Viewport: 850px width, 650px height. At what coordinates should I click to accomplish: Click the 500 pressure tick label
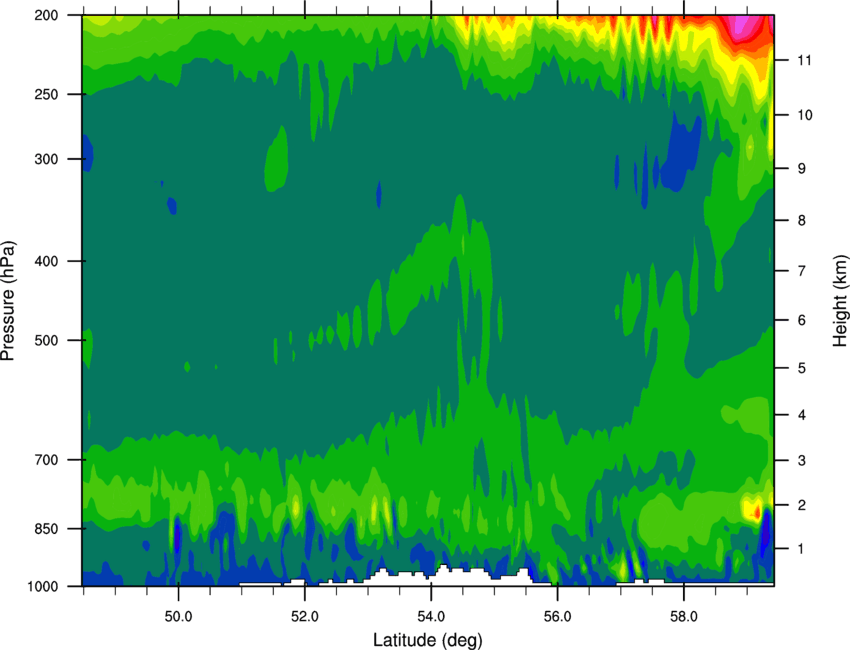tap(46, 340)
